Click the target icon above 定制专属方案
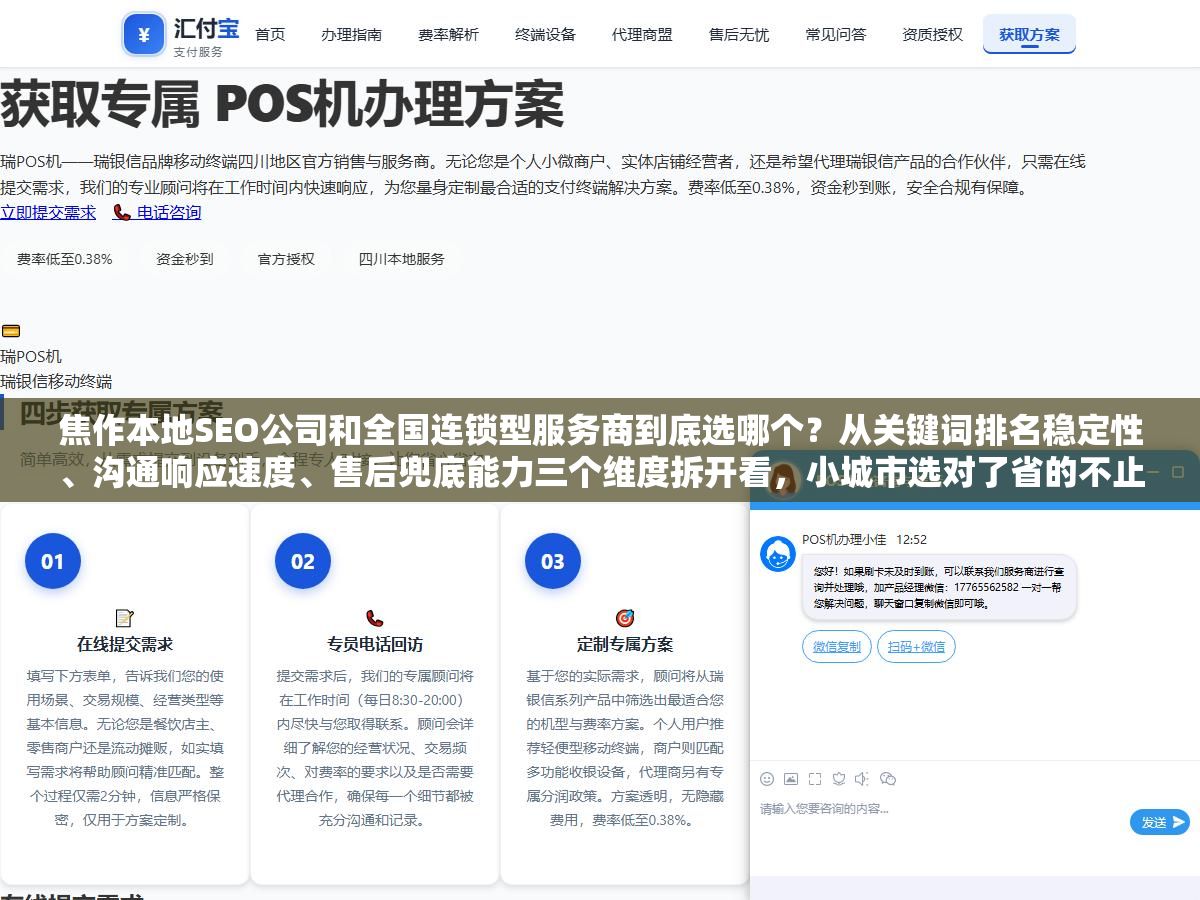The height and width of the screenshot is (900, 1200). [x=625, y=618]
